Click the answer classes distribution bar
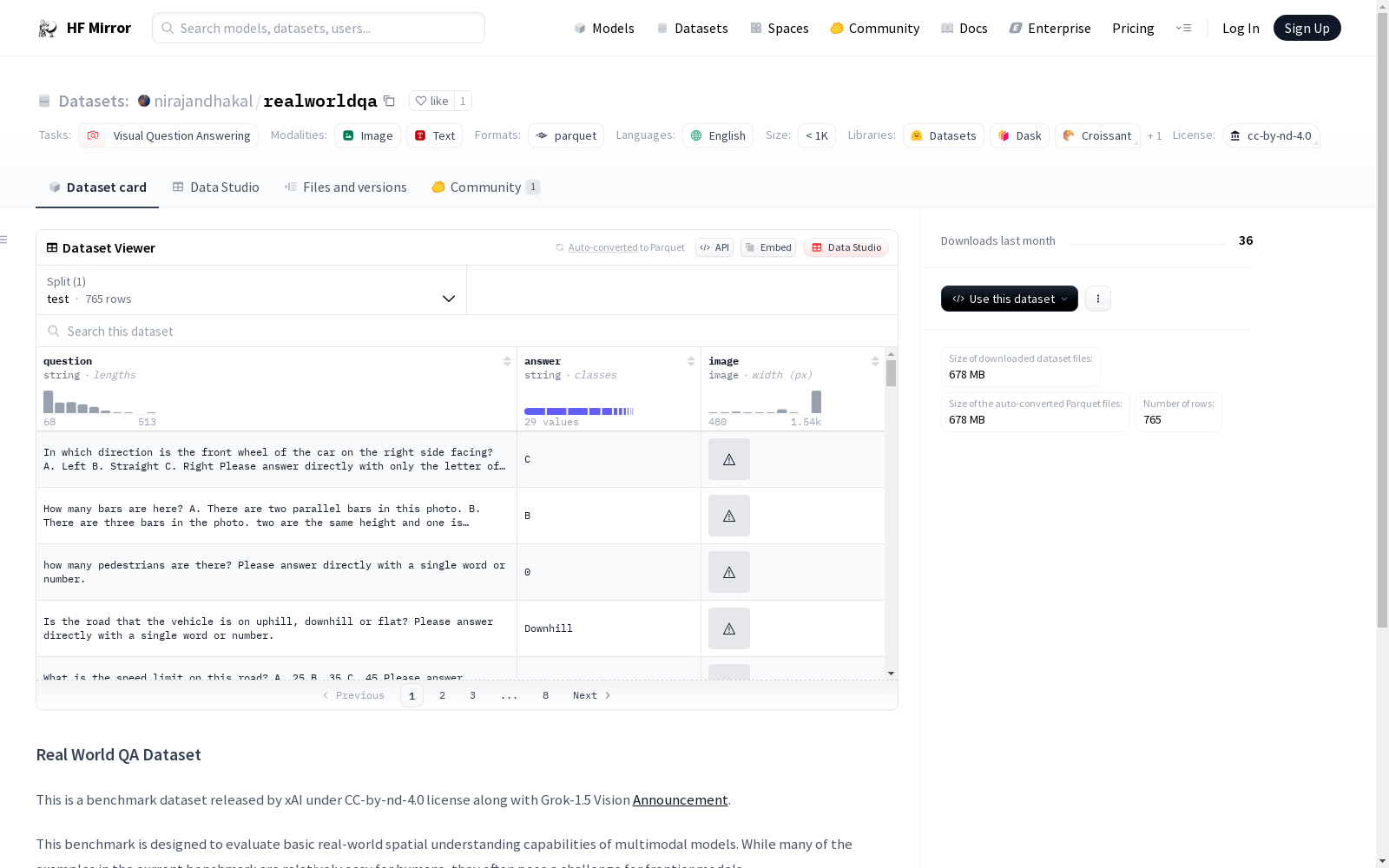1389x868 pixels. pyautogui.click(x=579, y=411)
